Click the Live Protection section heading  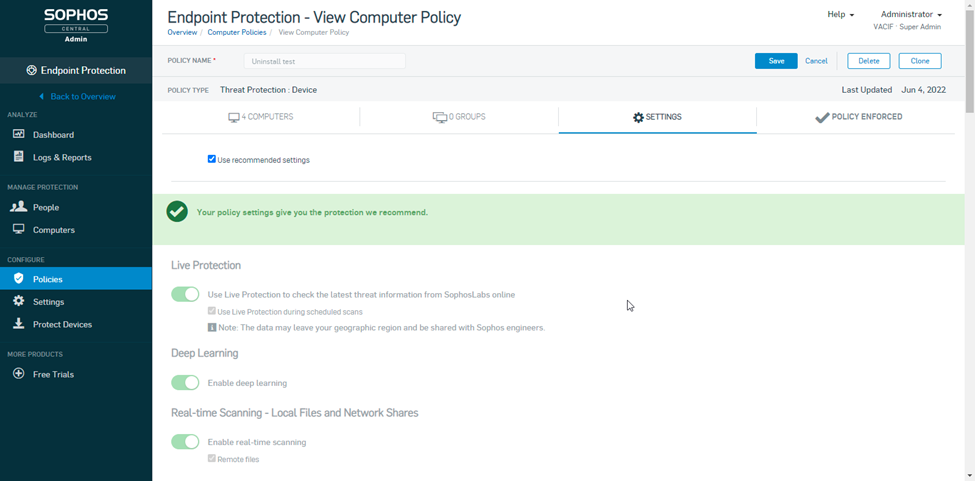pyautogui.click(x=206, y=265)
